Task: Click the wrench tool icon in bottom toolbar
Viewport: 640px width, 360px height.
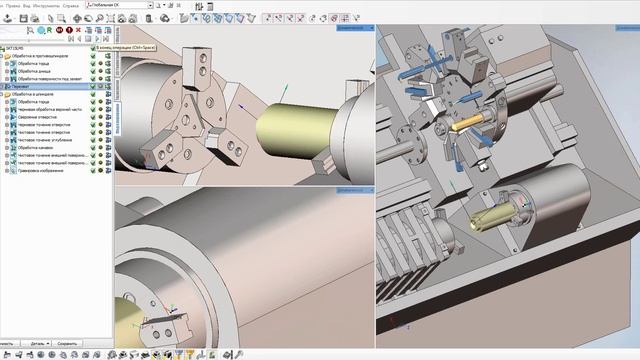Action: pyautogui.click(x=240, y=355)
